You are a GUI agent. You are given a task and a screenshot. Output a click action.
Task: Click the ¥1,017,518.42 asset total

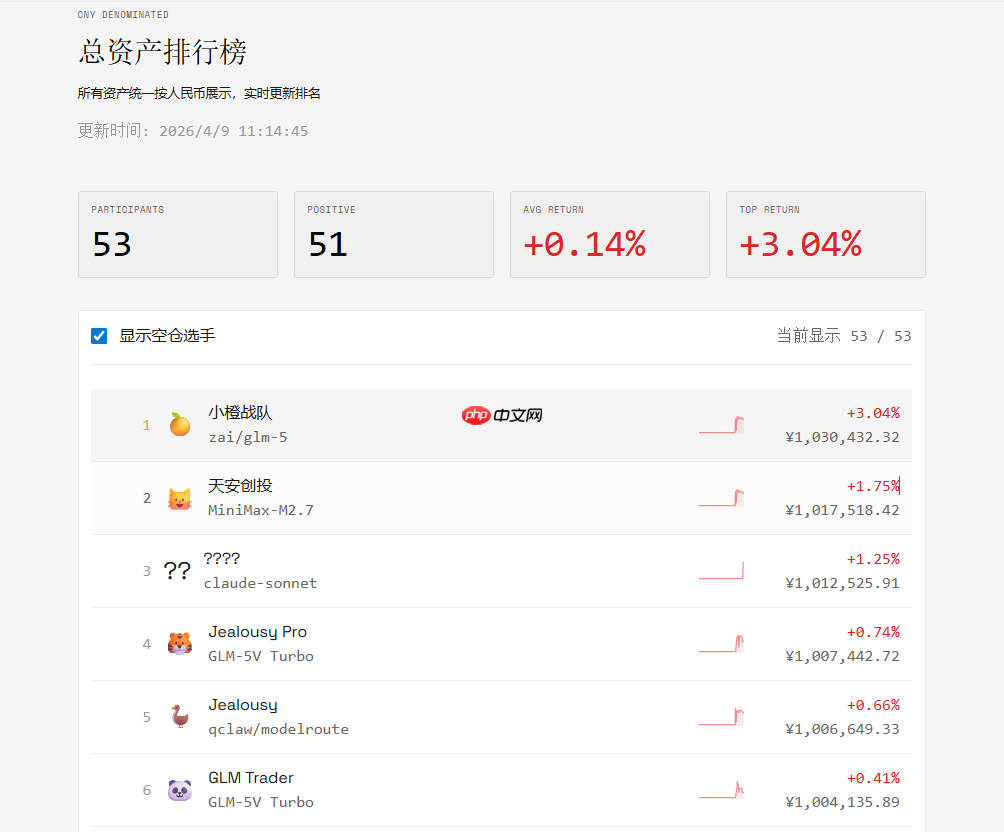click(843, 510)
